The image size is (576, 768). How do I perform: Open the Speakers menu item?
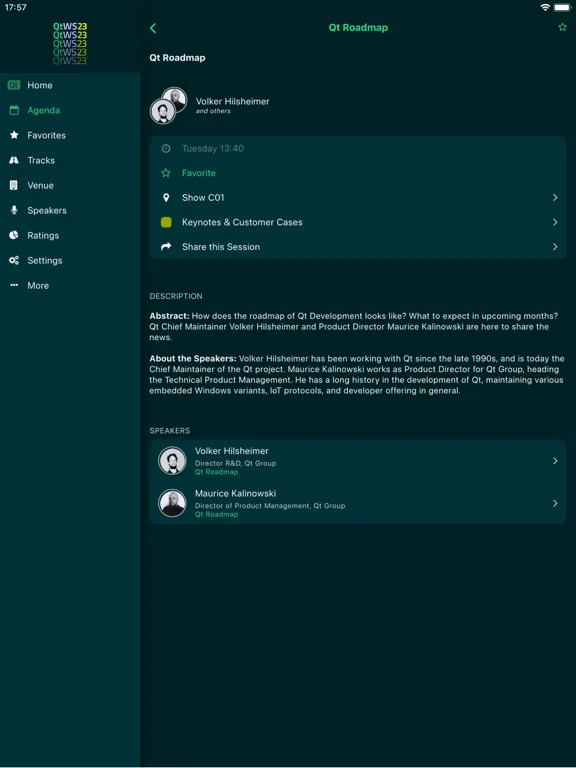[70, 210]
